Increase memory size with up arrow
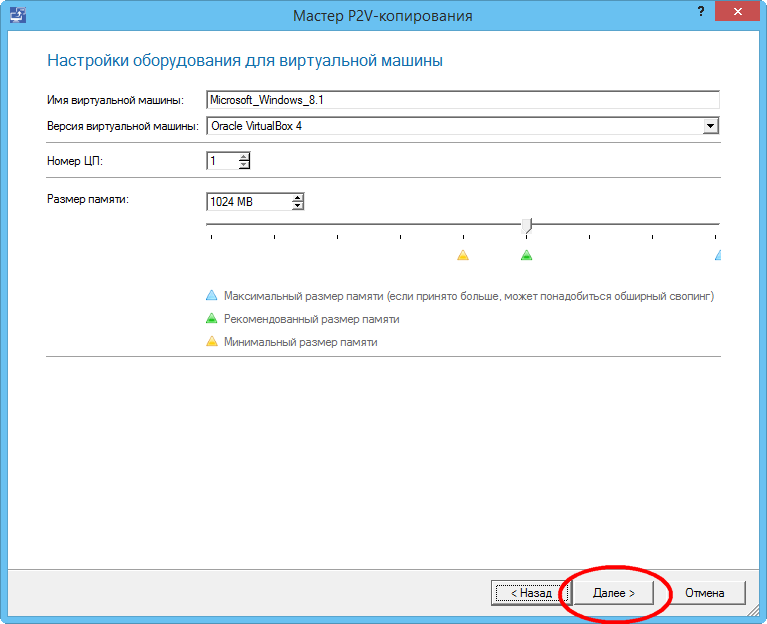 297,198
